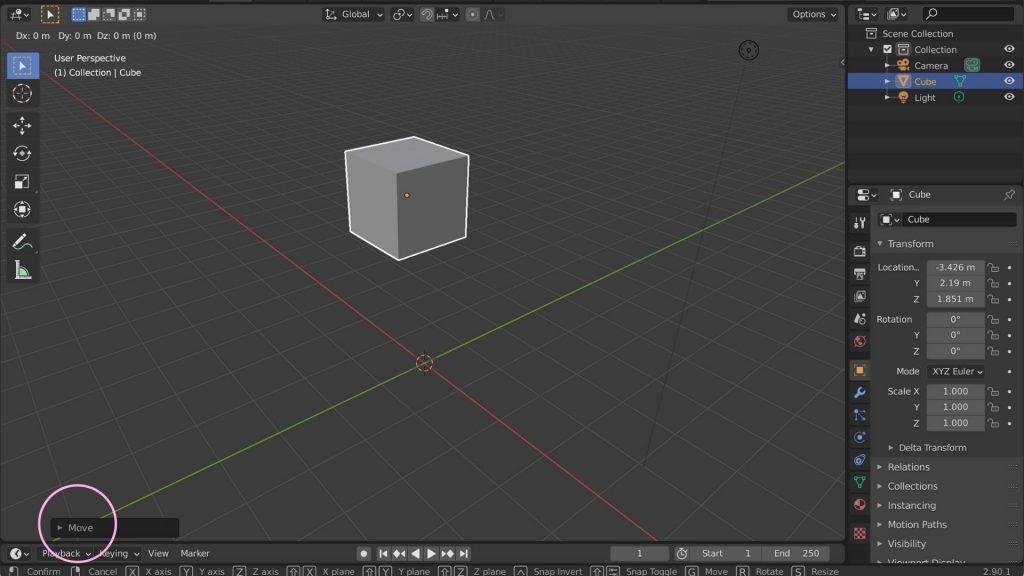
Task: Click the current frame number field
Action: pyautogui.click(x=639, y=554)
